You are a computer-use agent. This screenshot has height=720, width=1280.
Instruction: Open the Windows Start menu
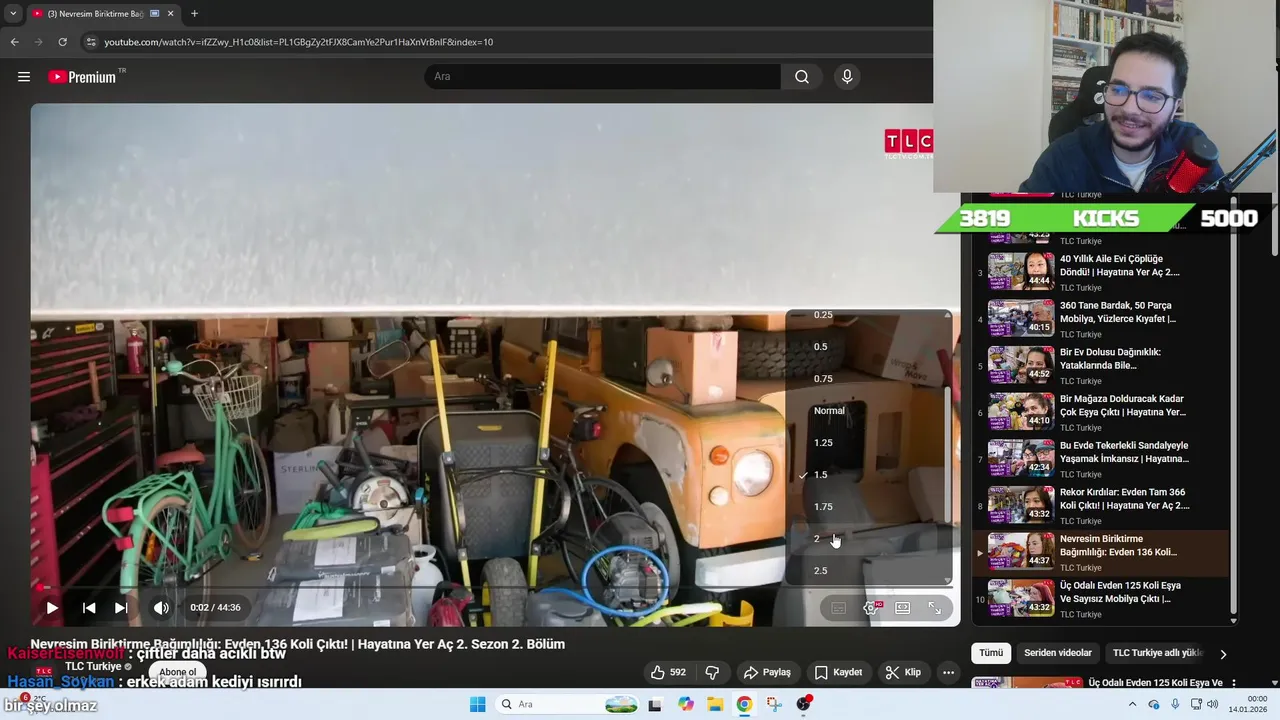[x=477, y=704]
